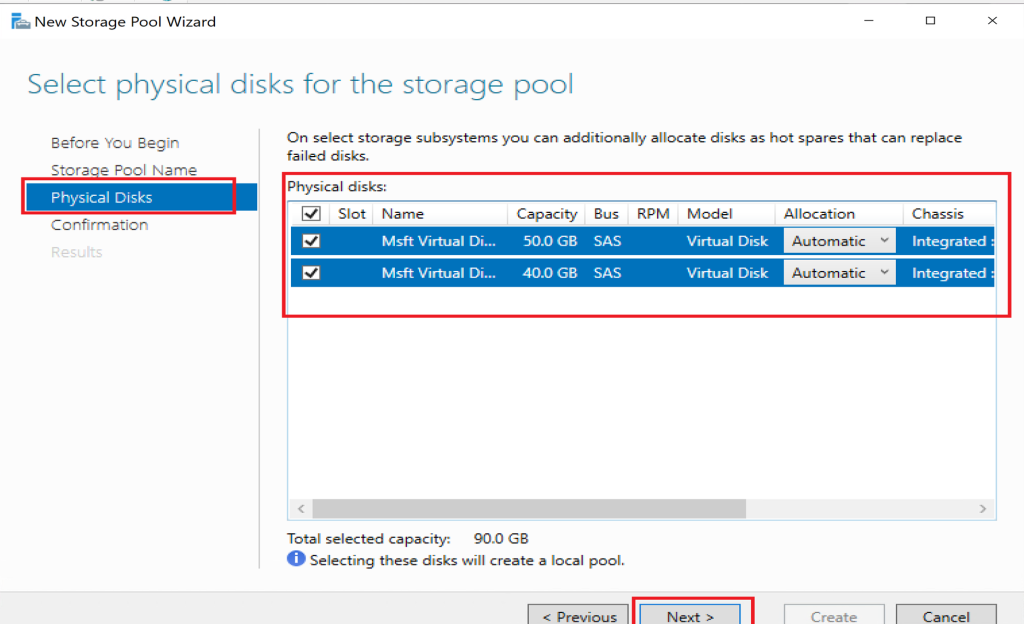Click the Next button
Image resolution: width=1024 pixels, height=624 pixels.
tap(690, 615)
